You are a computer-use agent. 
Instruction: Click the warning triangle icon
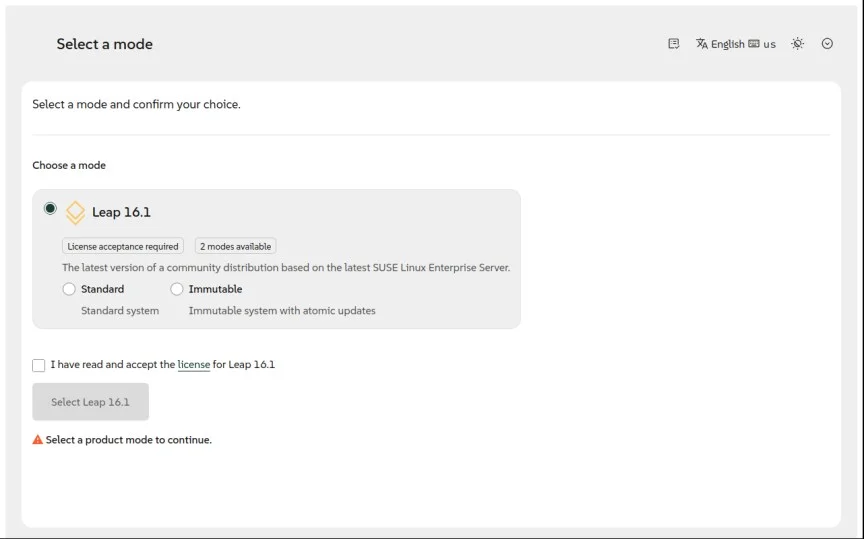point(37,440)
